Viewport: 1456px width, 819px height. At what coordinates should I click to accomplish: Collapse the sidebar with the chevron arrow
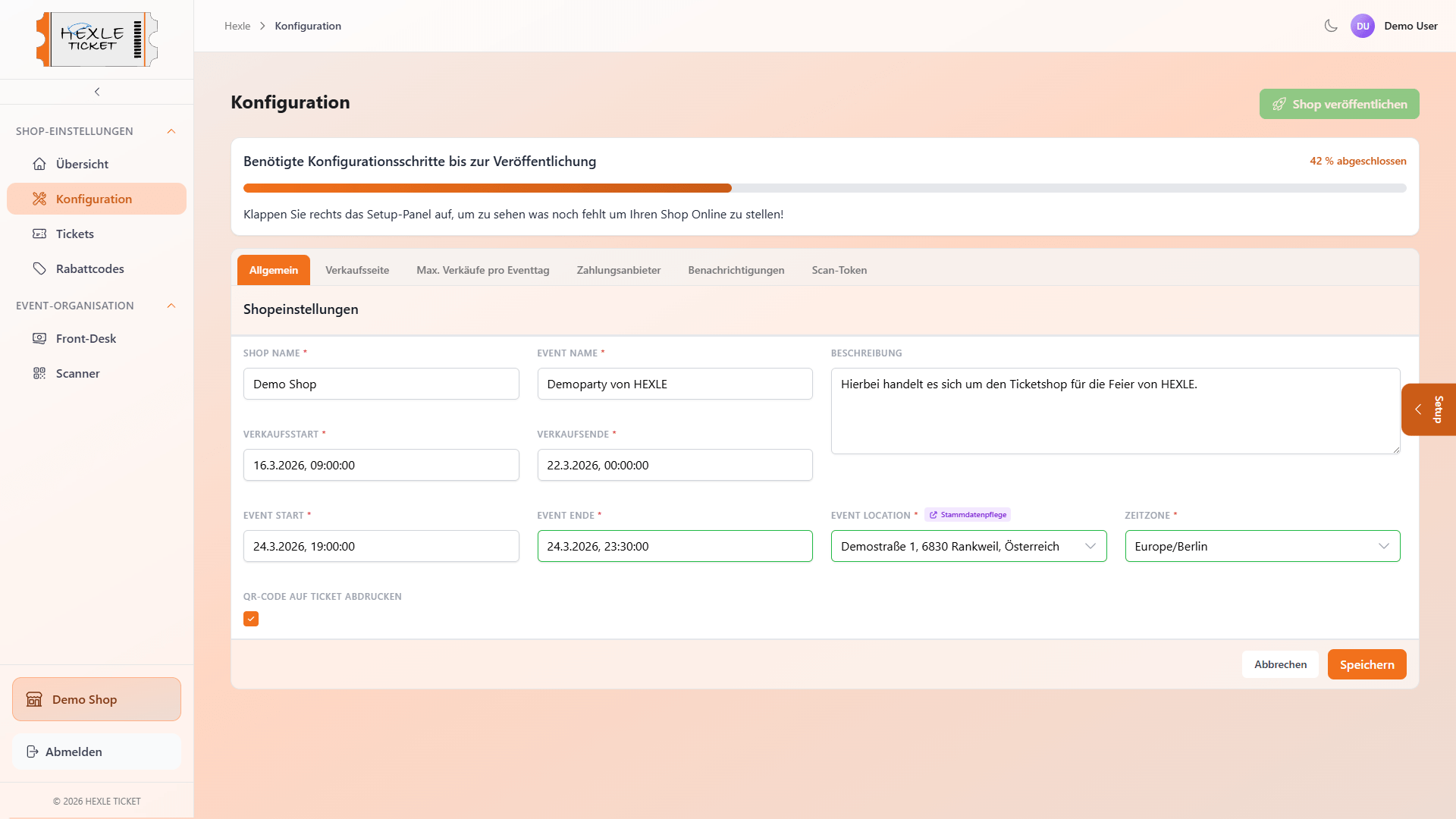pos(97,92)
